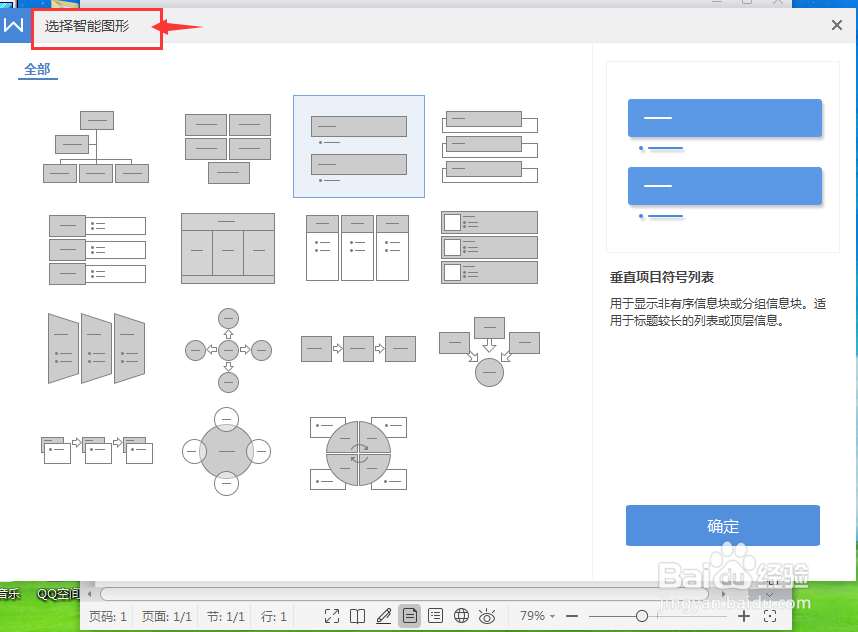Select the highlighted vertical bullet list graphic
This screenshot has width=858, height=632.
pyautogui.click(x=359, y=147)
